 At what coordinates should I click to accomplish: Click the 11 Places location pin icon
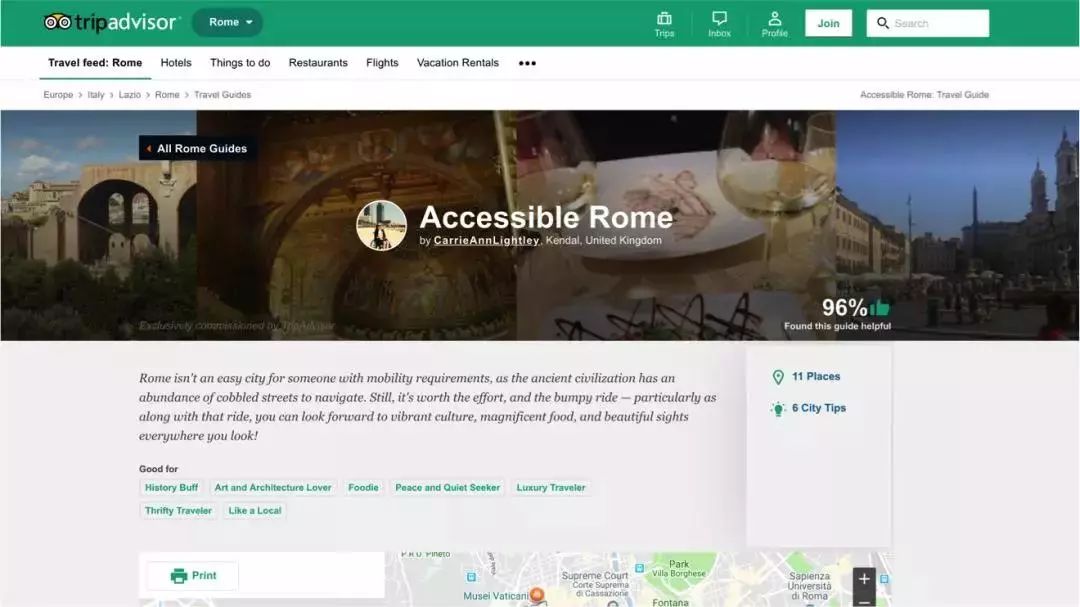[x=778, y=377]
